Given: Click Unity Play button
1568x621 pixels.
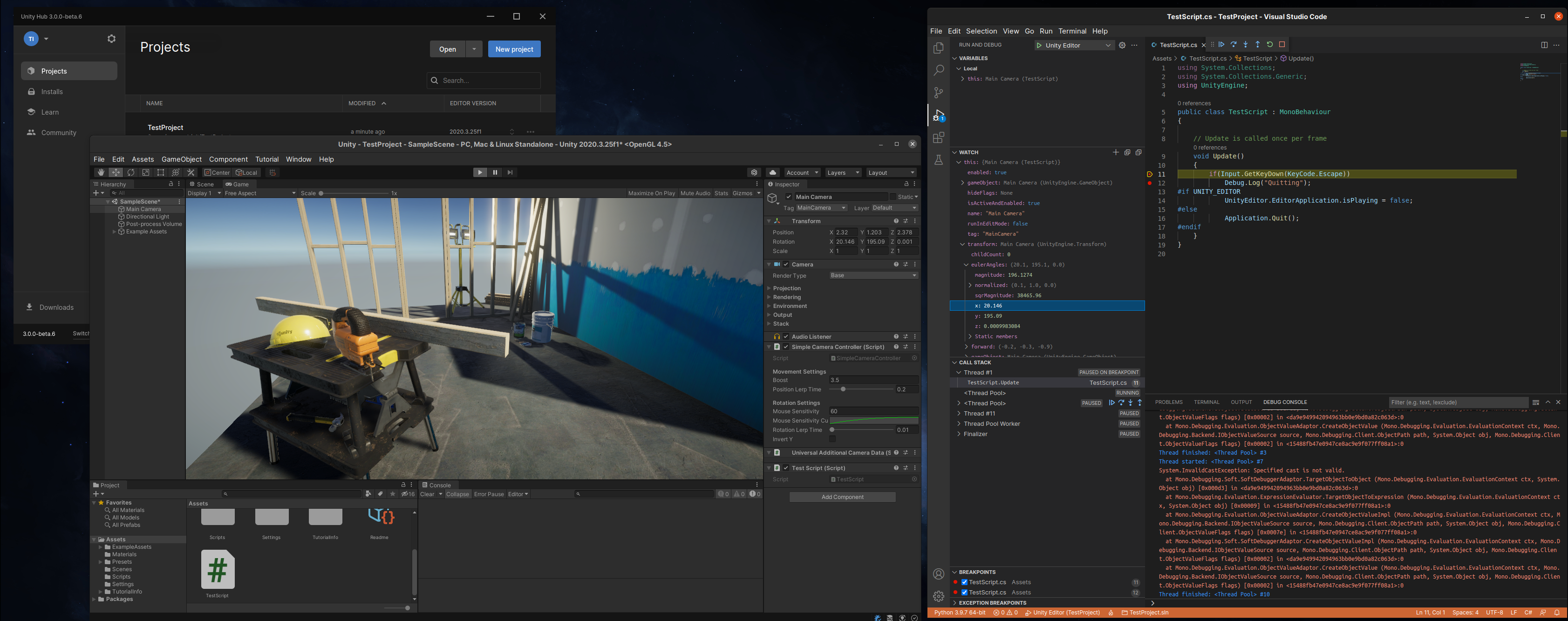Looking at the screenshot, I should [480, 172].
